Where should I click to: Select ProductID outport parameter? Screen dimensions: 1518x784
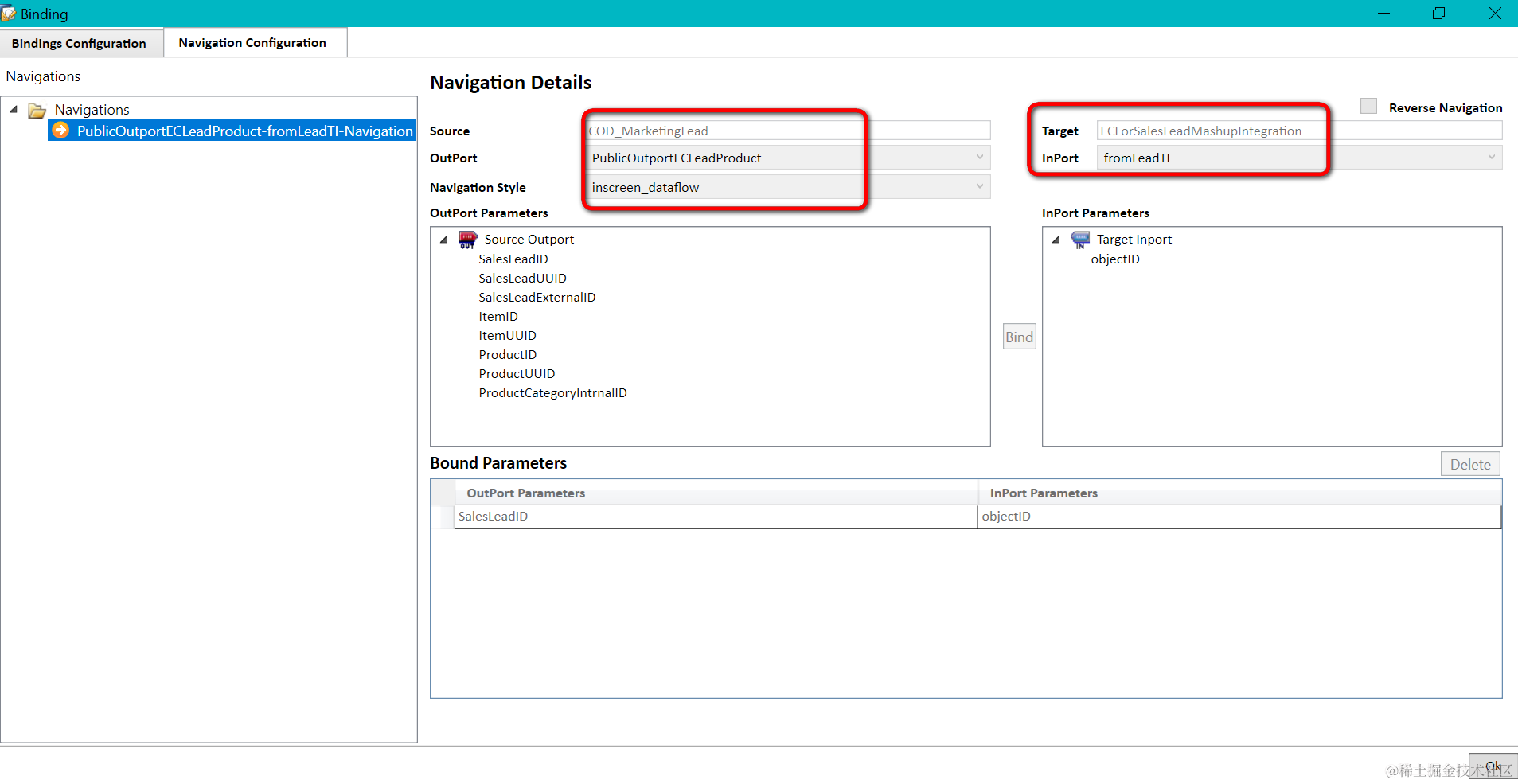coord(507,354)
